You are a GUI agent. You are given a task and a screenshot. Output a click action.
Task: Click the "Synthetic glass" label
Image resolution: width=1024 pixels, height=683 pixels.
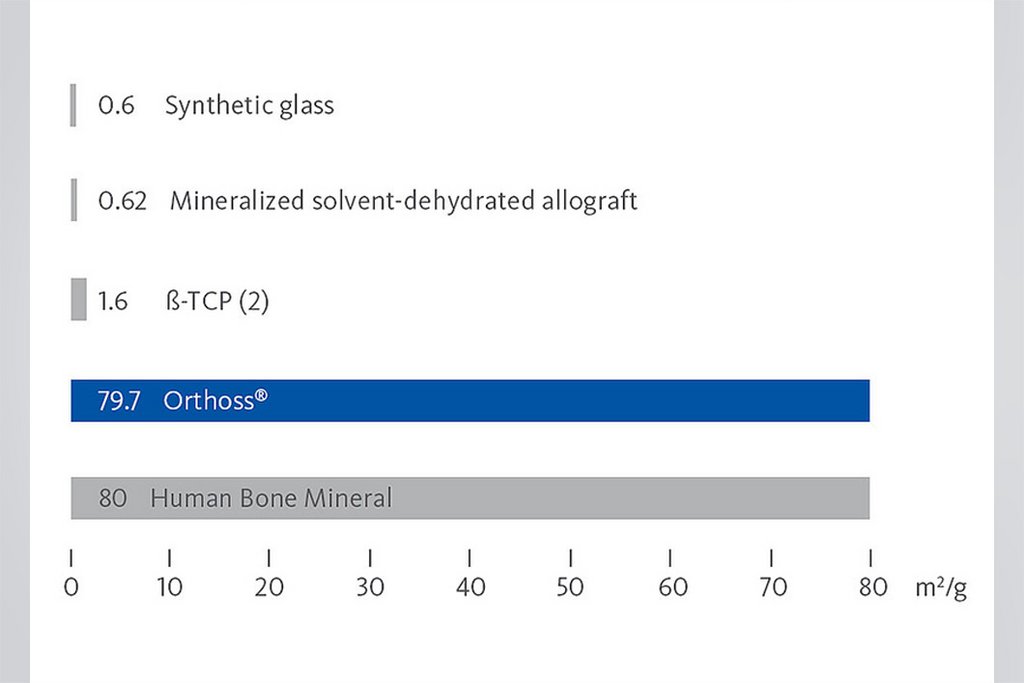click(x=249, y=106)
